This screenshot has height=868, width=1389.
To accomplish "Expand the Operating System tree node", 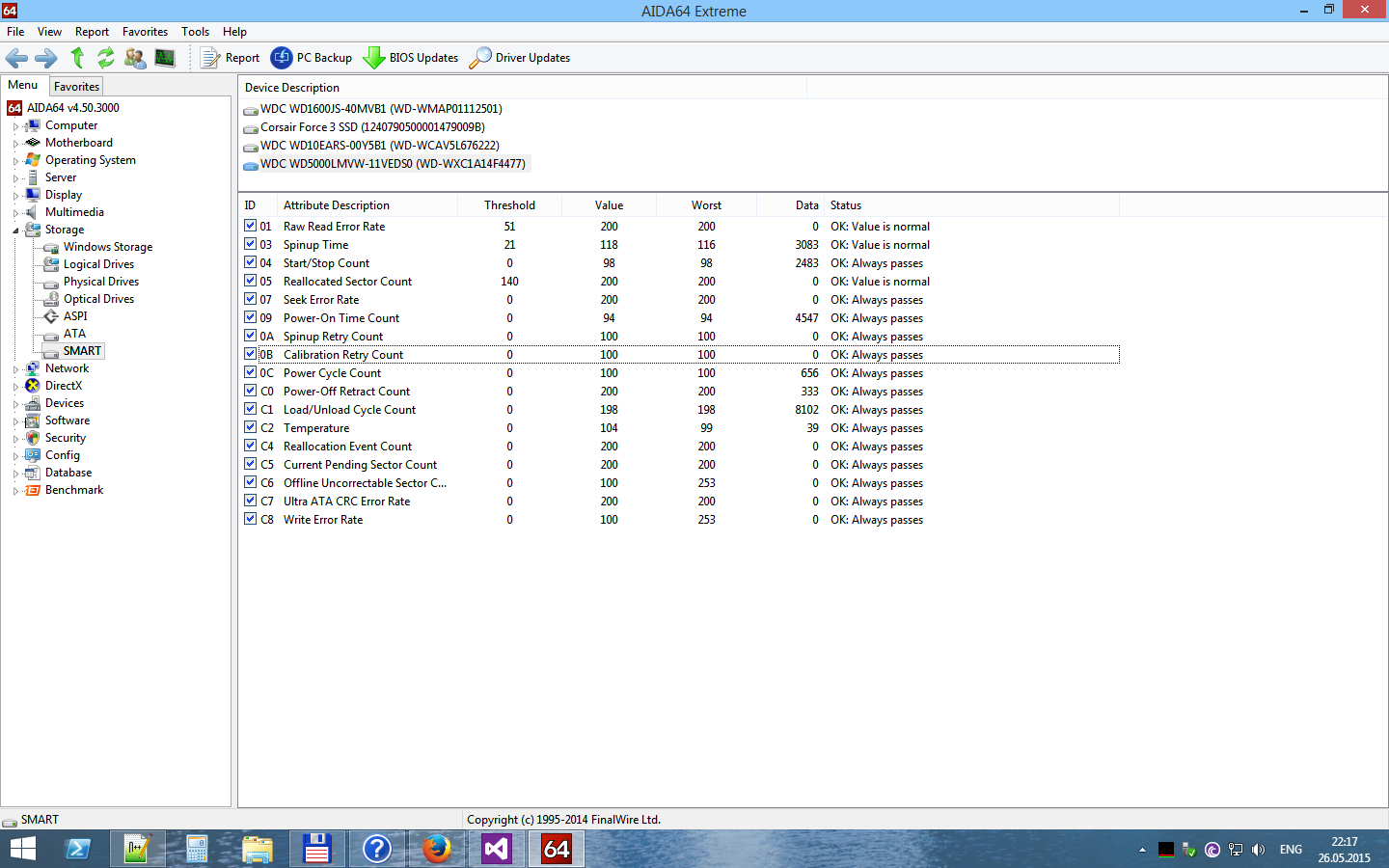I will (x=15, y=161).
